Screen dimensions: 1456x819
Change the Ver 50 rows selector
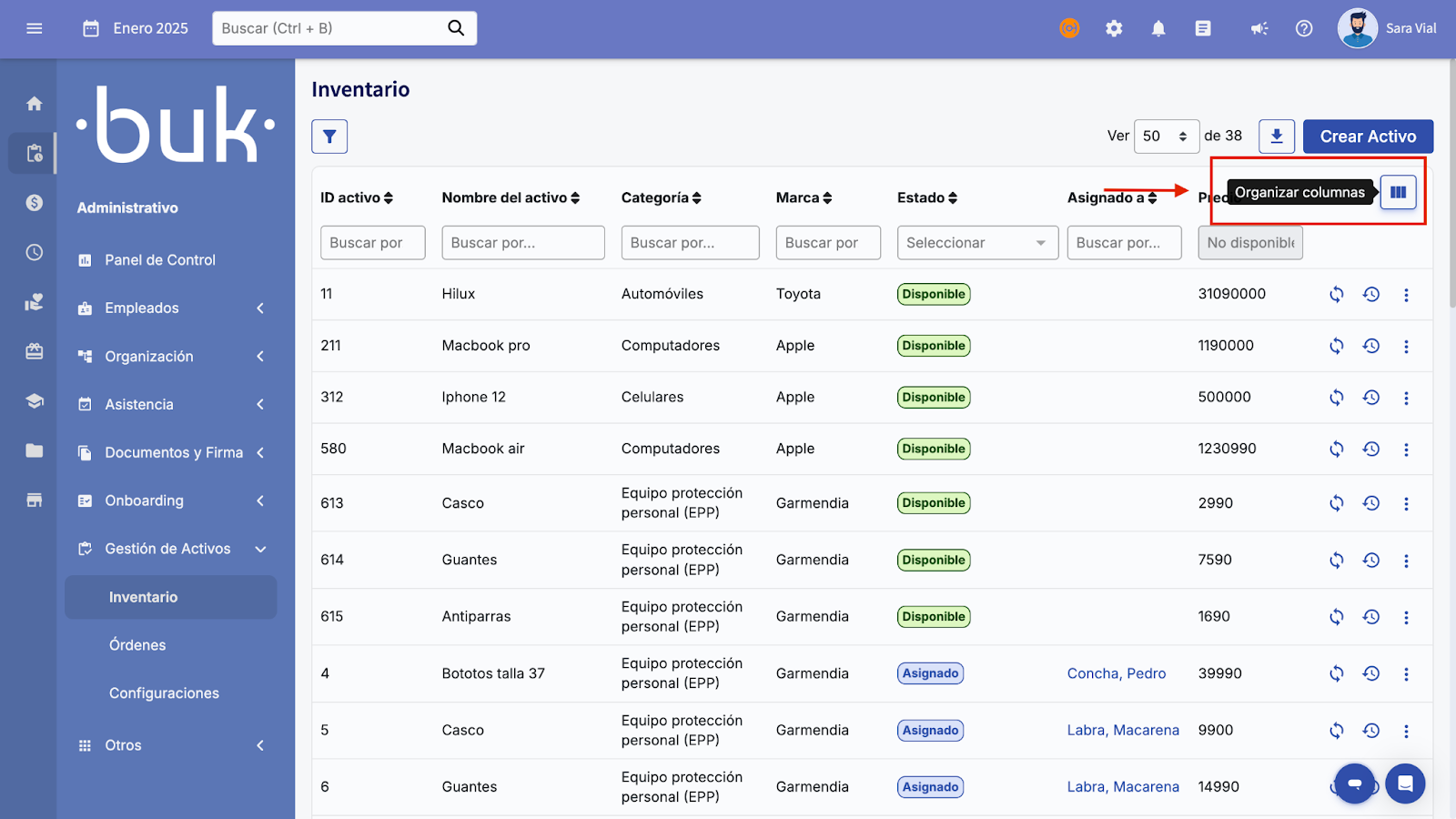click(1166, 136)
